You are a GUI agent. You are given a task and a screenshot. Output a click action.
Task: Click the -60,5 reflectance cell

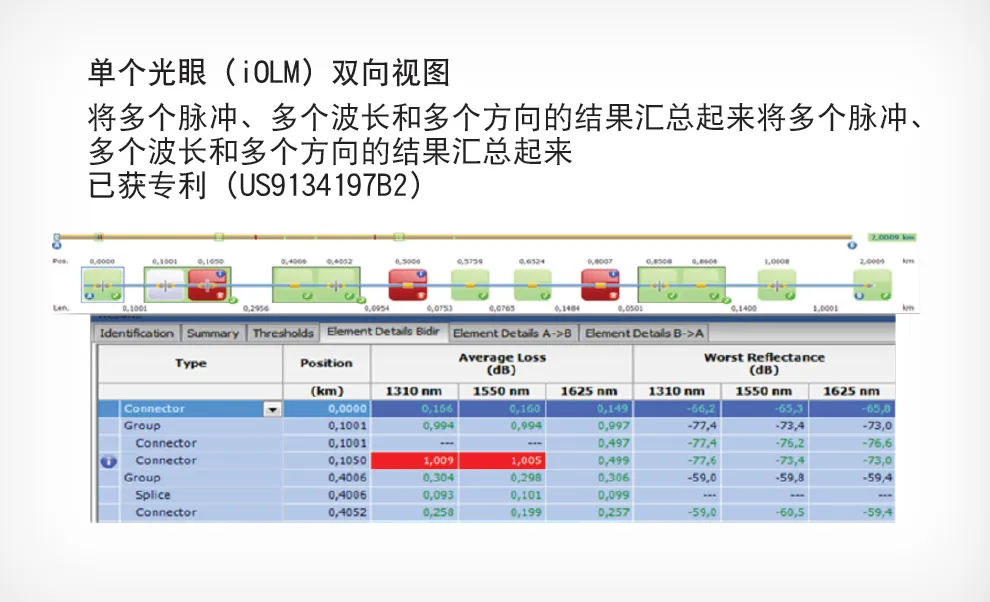tap(765, 512)
